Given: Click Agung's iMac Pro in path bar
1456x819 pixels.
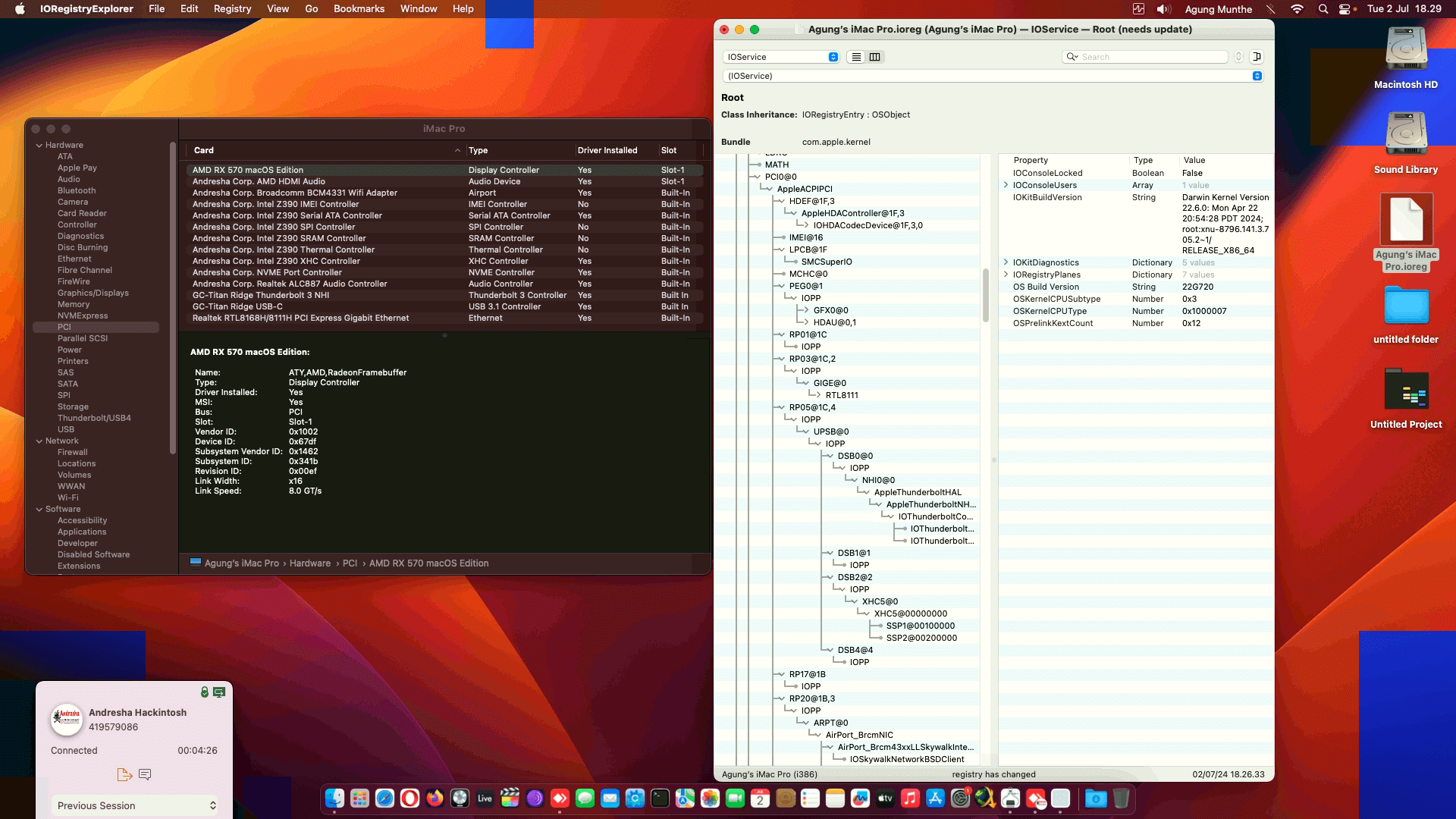Looking at the screenshot, I should point(241,563).
